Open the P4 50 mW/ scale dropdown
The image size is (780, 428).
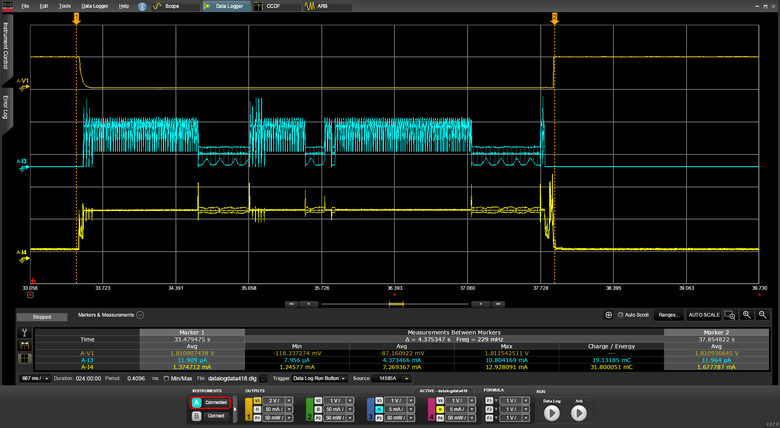click(472, 418)
